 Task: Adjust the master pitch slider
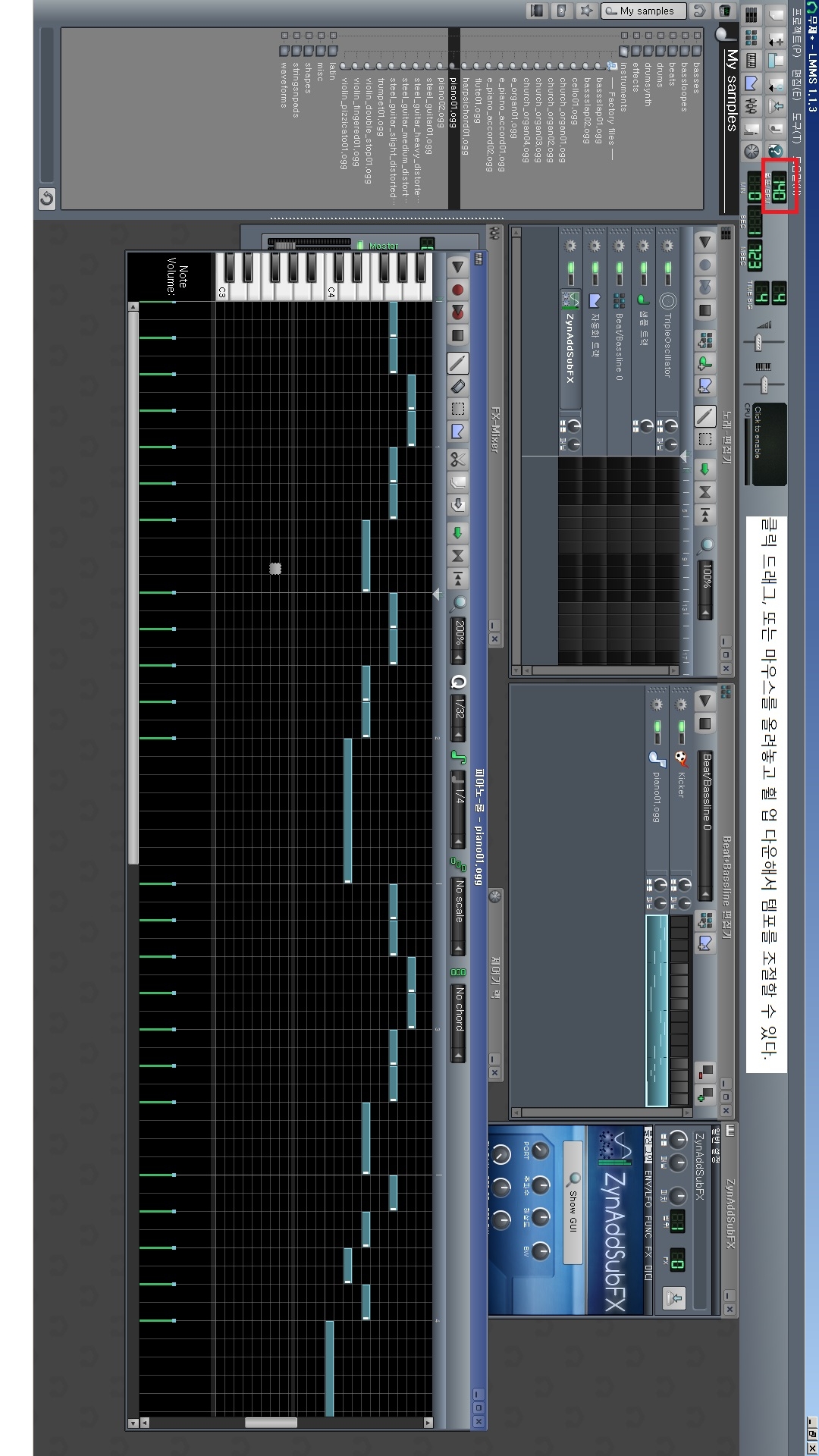[x=764, y=384]
